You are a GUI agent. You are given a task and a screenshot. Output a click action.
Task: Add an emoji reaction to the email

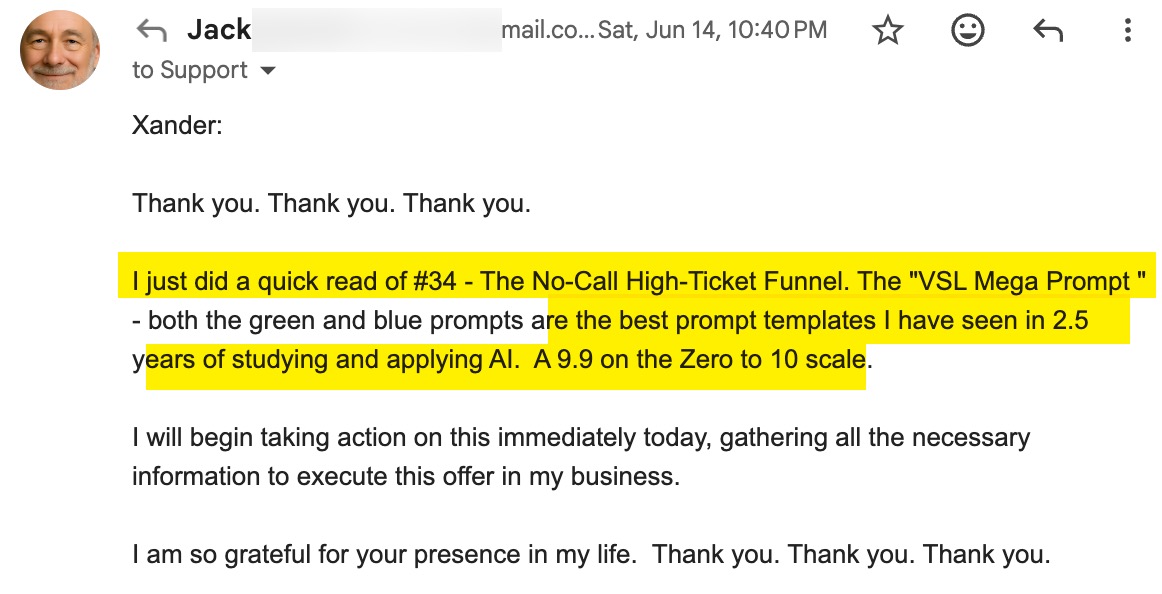[967, 31]
